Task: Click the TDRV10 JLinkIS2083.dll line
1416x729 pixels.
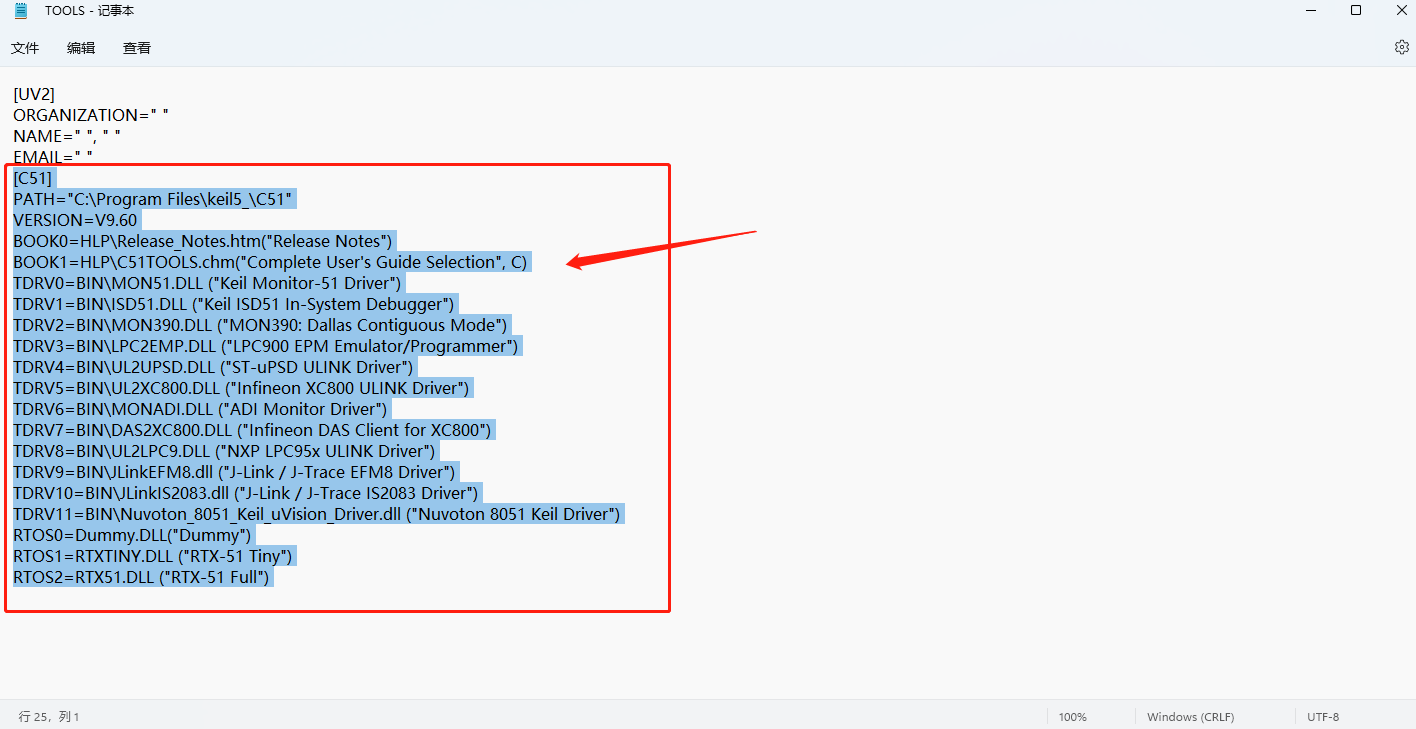Action: tap(248, 493)
